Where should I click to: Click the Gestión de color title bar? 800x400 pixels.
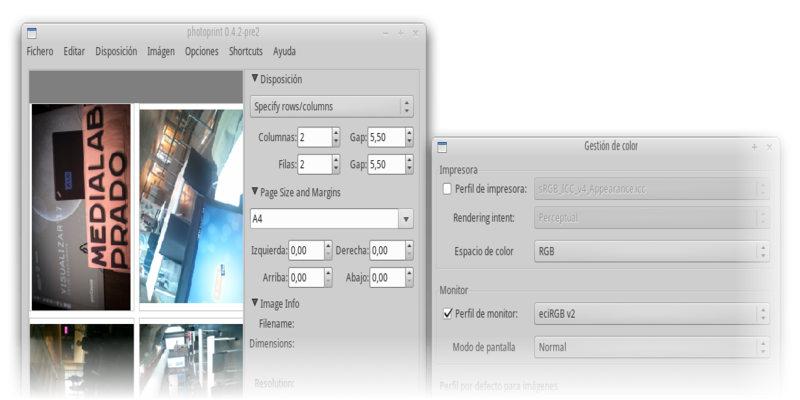click(611, 146)
